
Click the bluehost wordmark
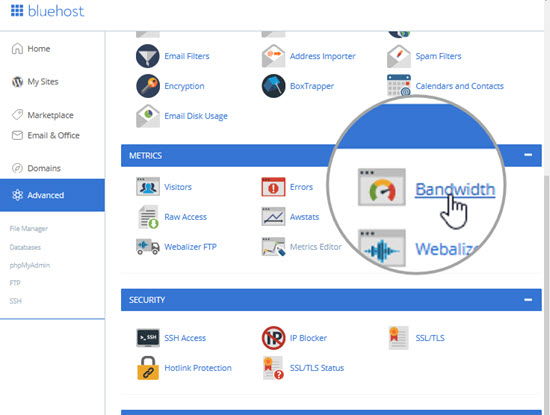pos(56,11)
